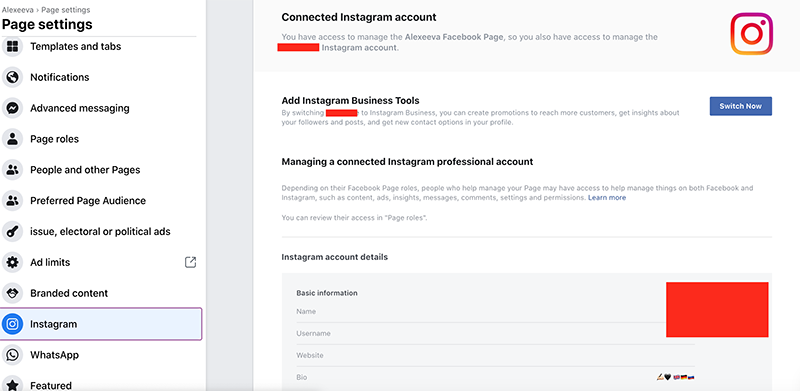The height and width of the screenshot is (391, 800).
Task: Click the Featured star icon
Action: [12, 384]
